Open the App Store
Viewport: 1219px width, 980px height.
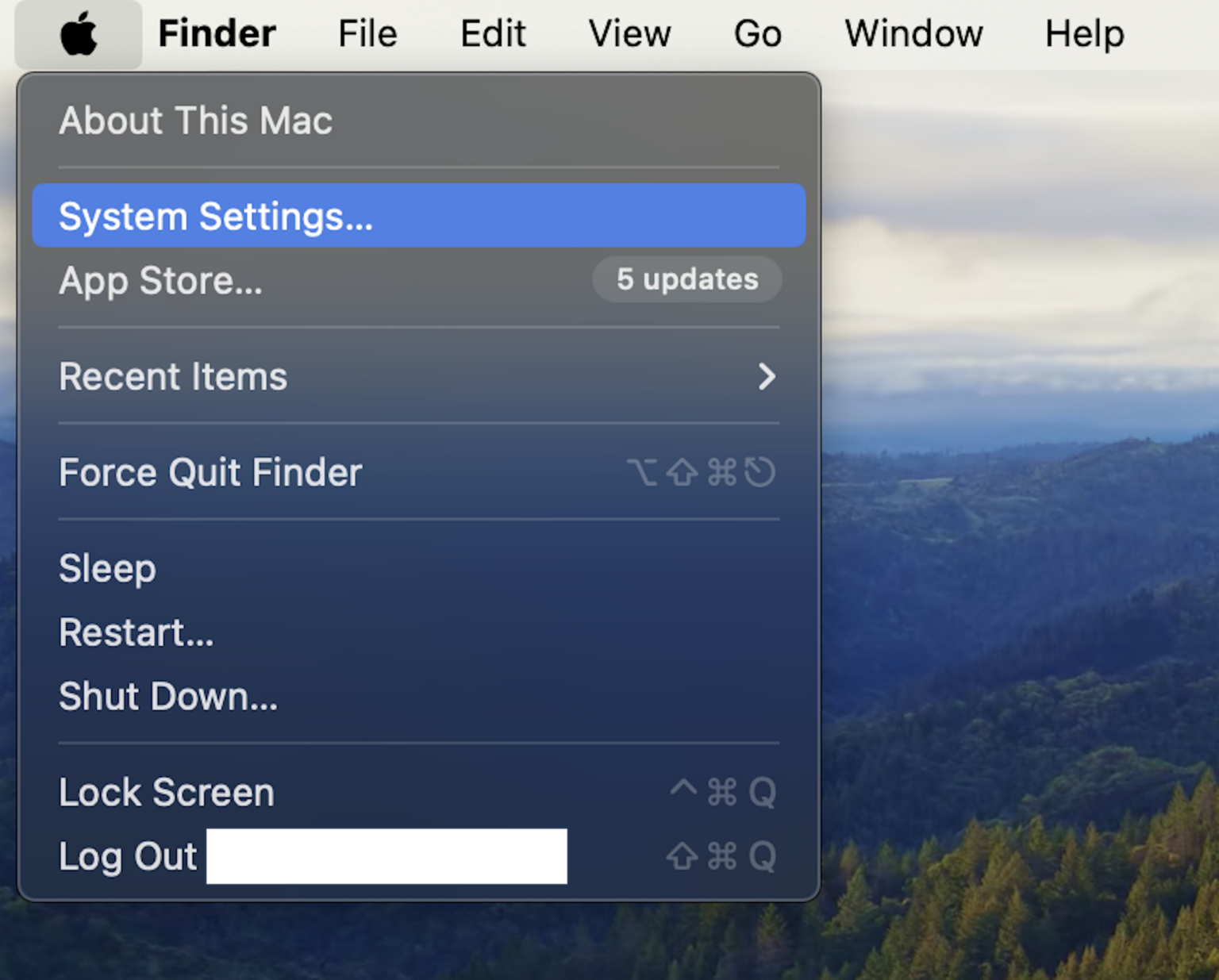(x=160, y=280)
